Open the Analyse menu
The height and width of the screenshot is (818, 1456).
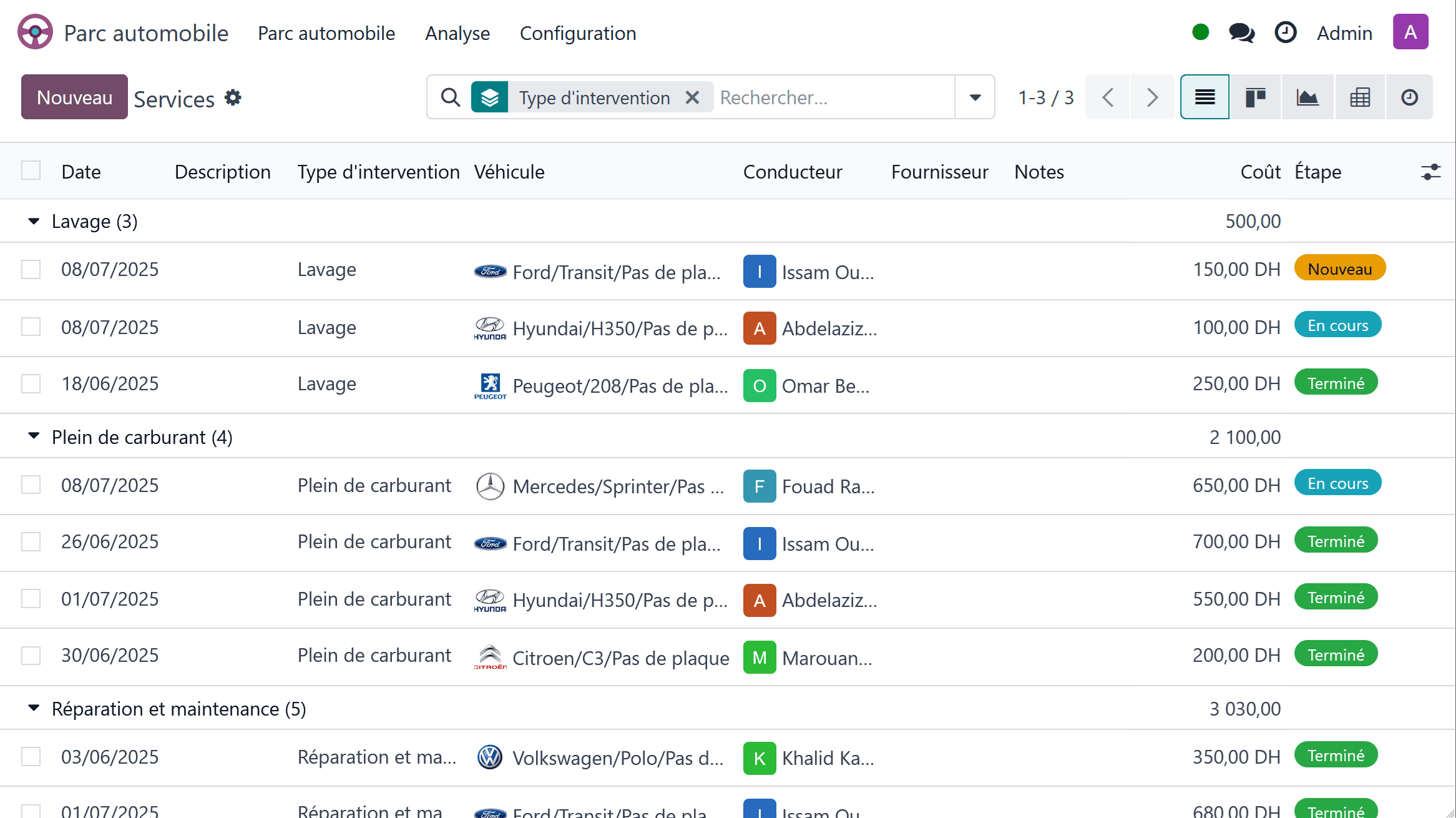[457, 33]
